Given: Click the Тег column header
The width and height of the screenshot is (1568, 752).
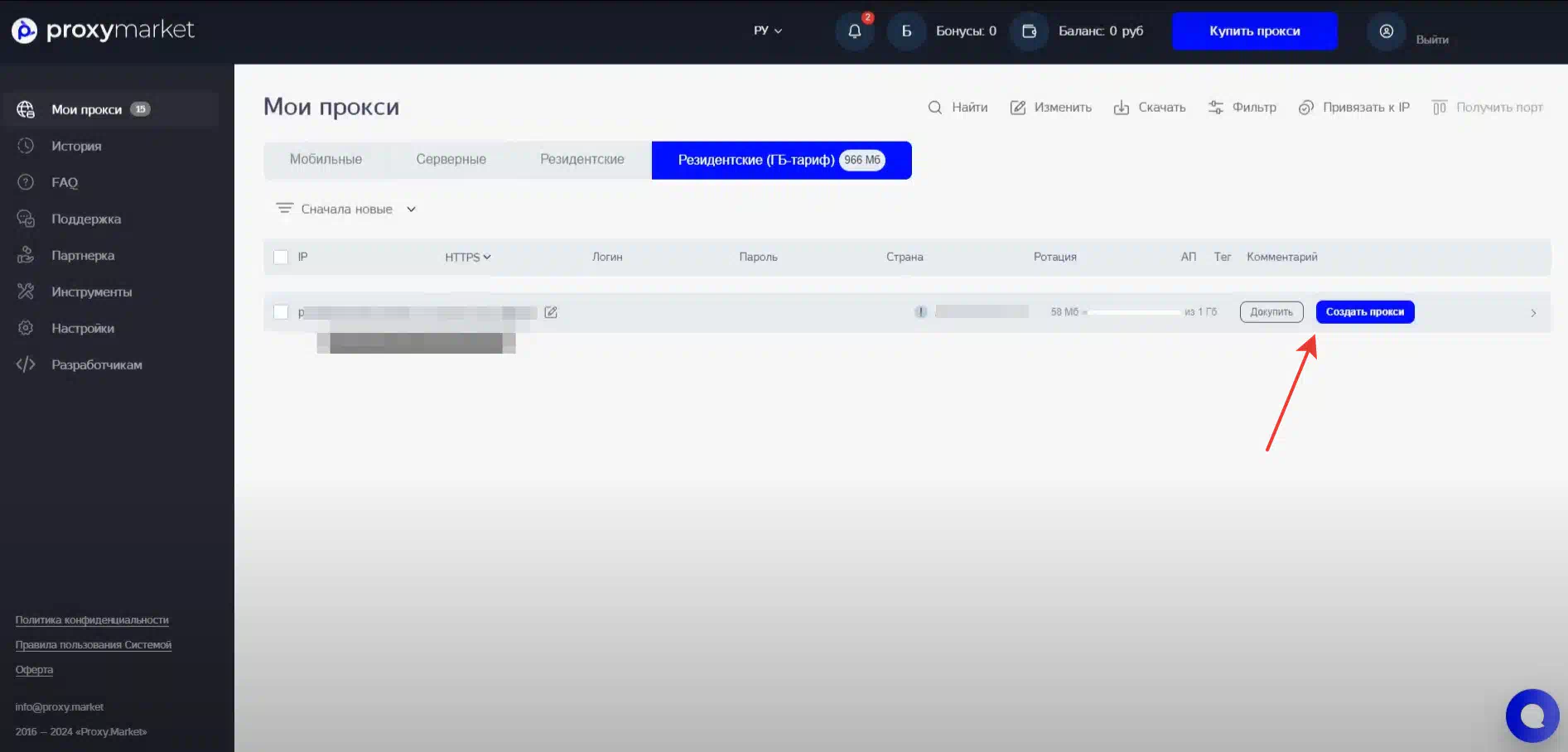Looking at the screenshot, I should (x=1223, y=257).
